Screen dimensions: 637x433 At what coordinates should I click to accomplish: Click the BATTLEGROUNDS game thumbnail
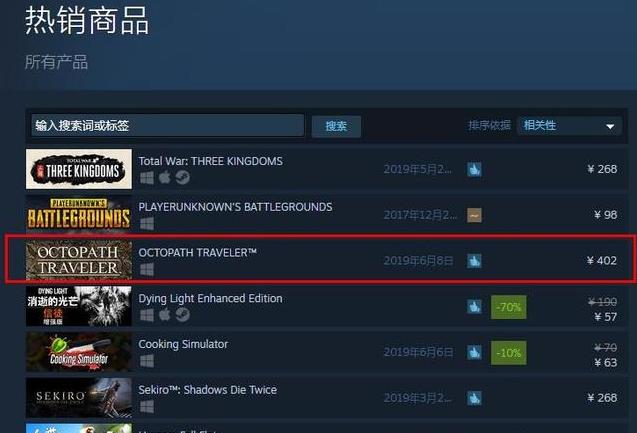click(79, 215)
